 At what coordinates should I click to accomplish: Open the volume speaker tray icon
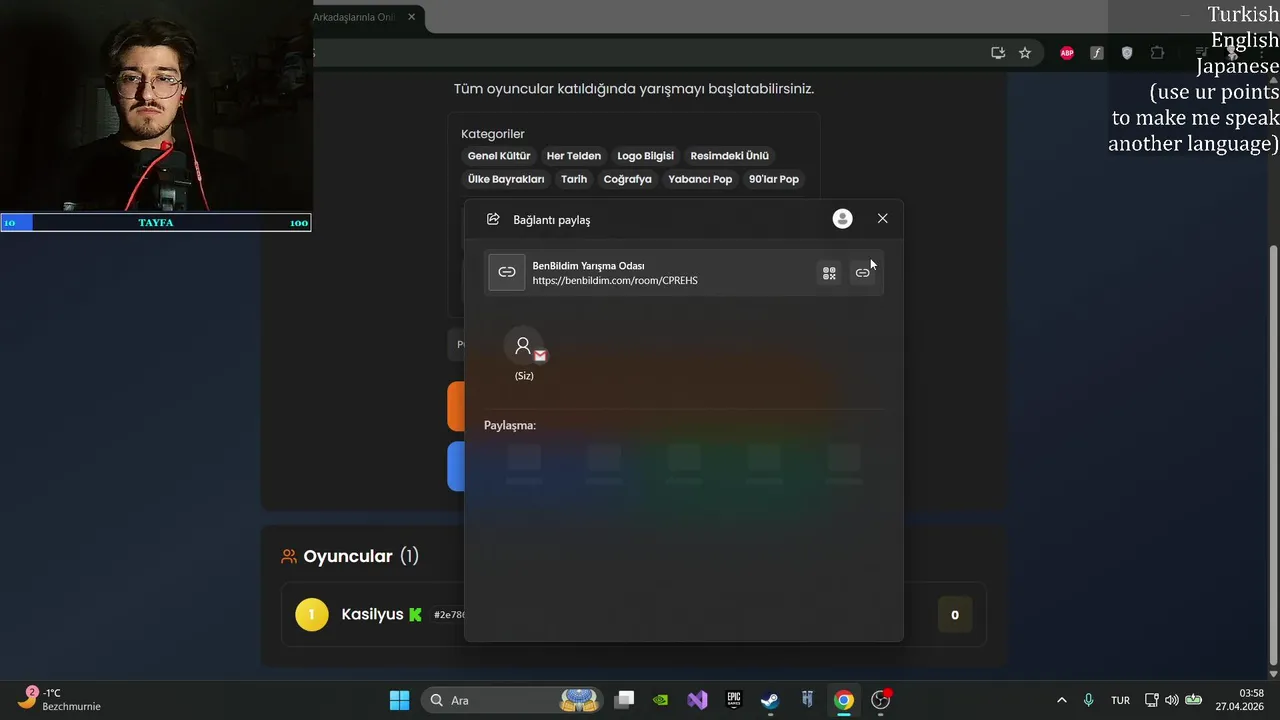1172,700
